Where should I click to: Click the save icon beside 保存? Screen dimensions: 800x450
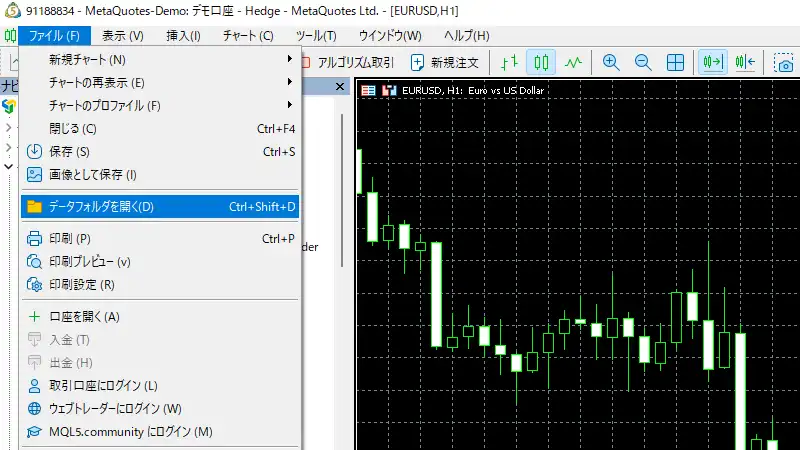[x=34, y=151]
